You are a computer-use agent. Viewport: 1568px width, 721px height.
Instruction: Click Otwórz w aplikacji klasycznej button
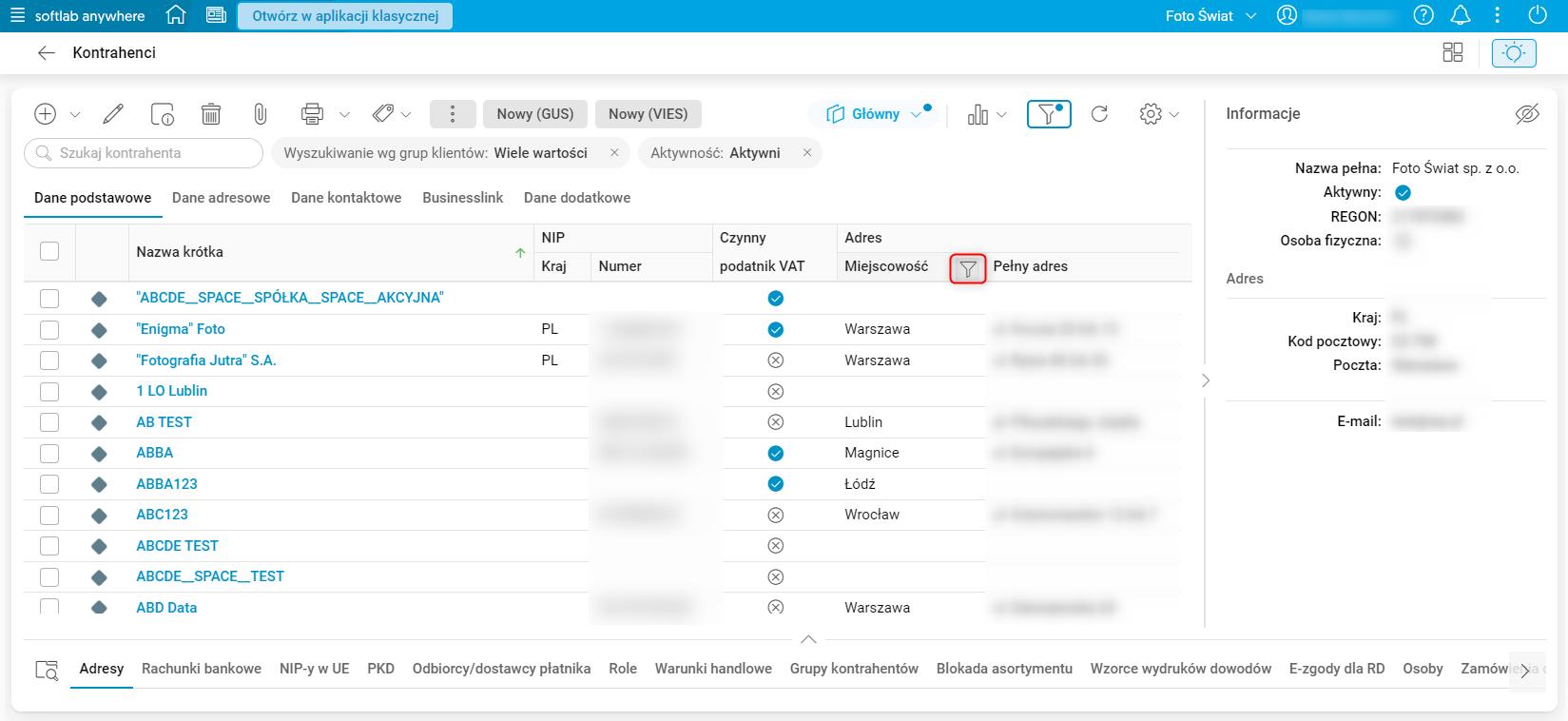click(345, 16)
